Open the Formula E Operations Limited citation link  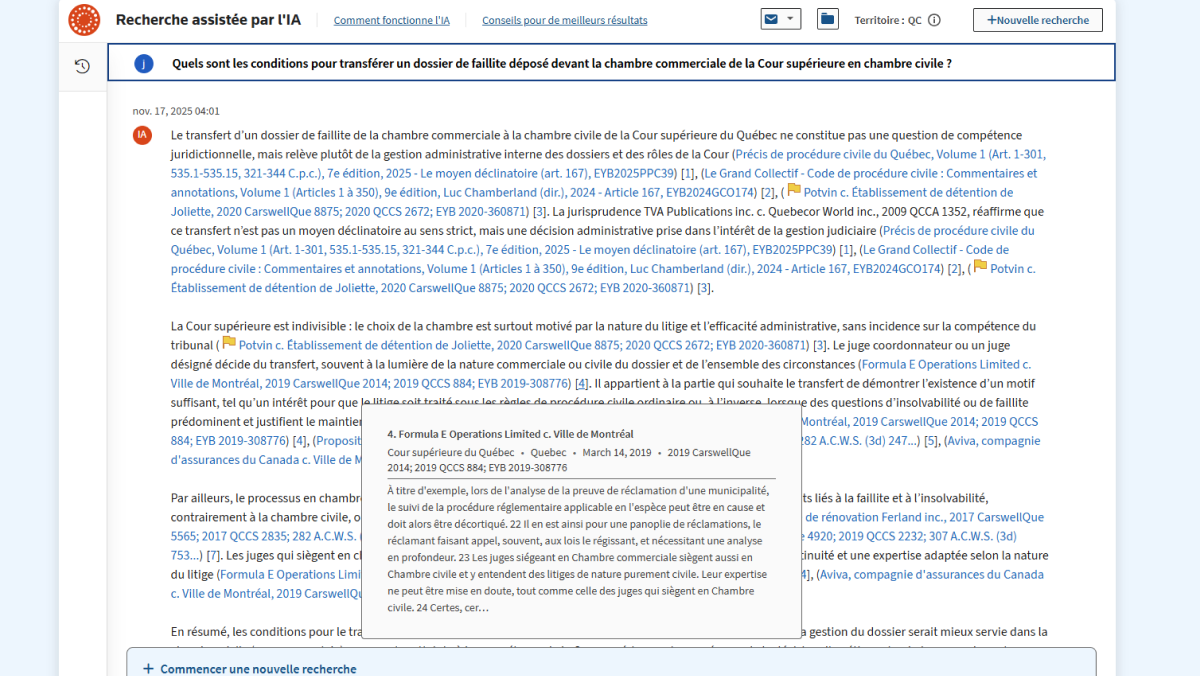pos(945,364)
